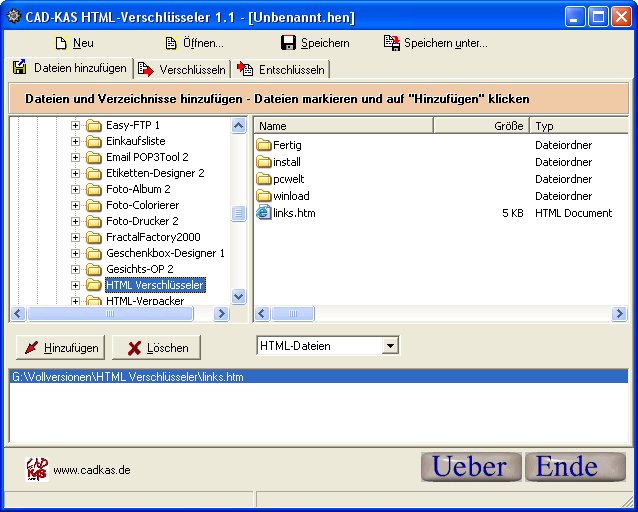Click the CAD-KAS logo icon
Screen dimensions: 638x512
click(37, 469)
